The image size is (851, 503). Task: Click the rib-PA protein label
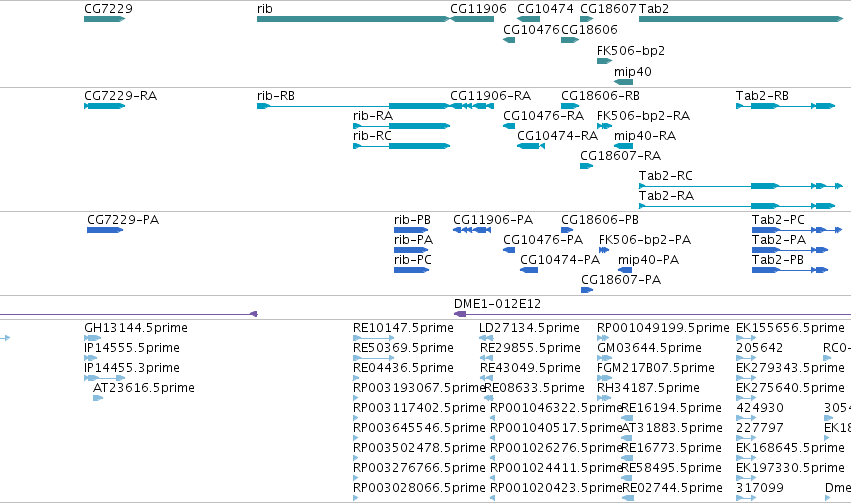(414, 240)
